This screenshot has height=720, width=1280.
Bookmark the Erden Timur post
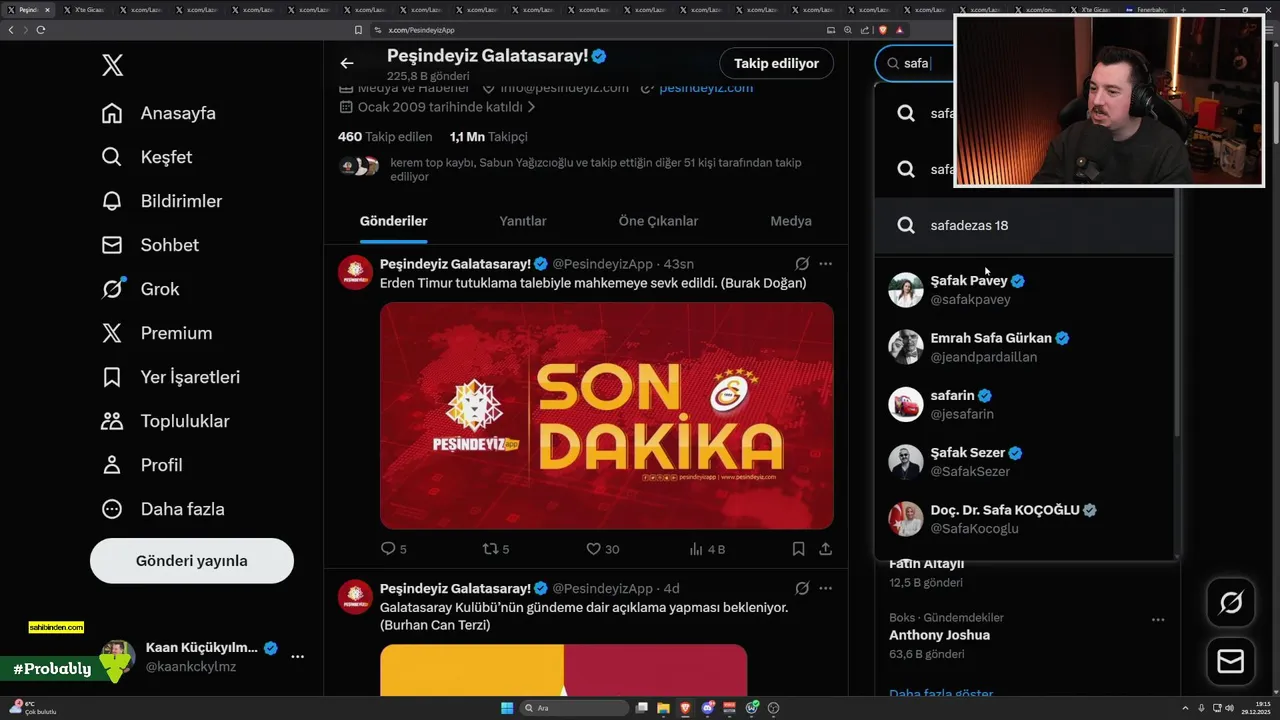[x=798, y=549]
